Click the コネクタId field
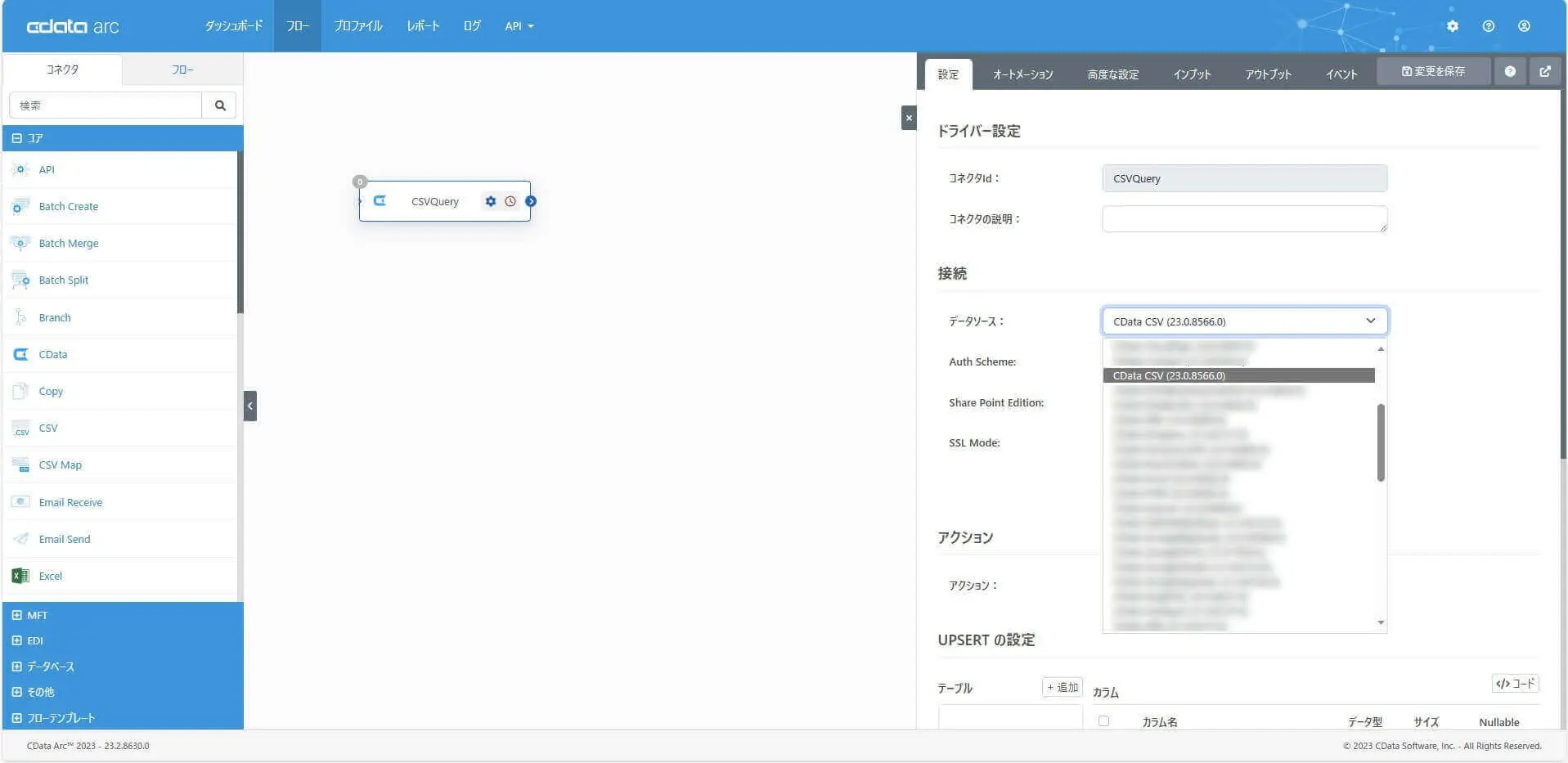The width and height of the screenshot is (1568, 763). [x=1244, y=178]
